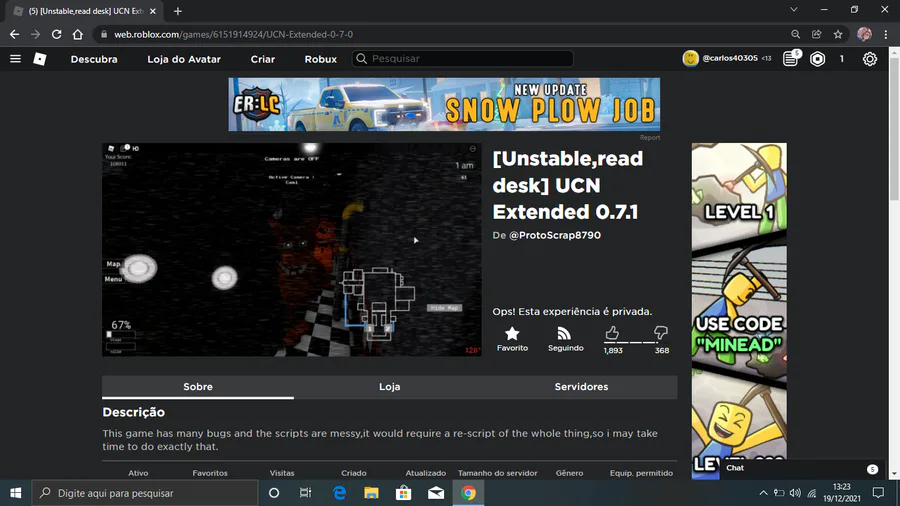Image resolution: width=900 pixels, height=506 pixels.
Task: Dislike the game with thumbs down
Action: point(661,333)
